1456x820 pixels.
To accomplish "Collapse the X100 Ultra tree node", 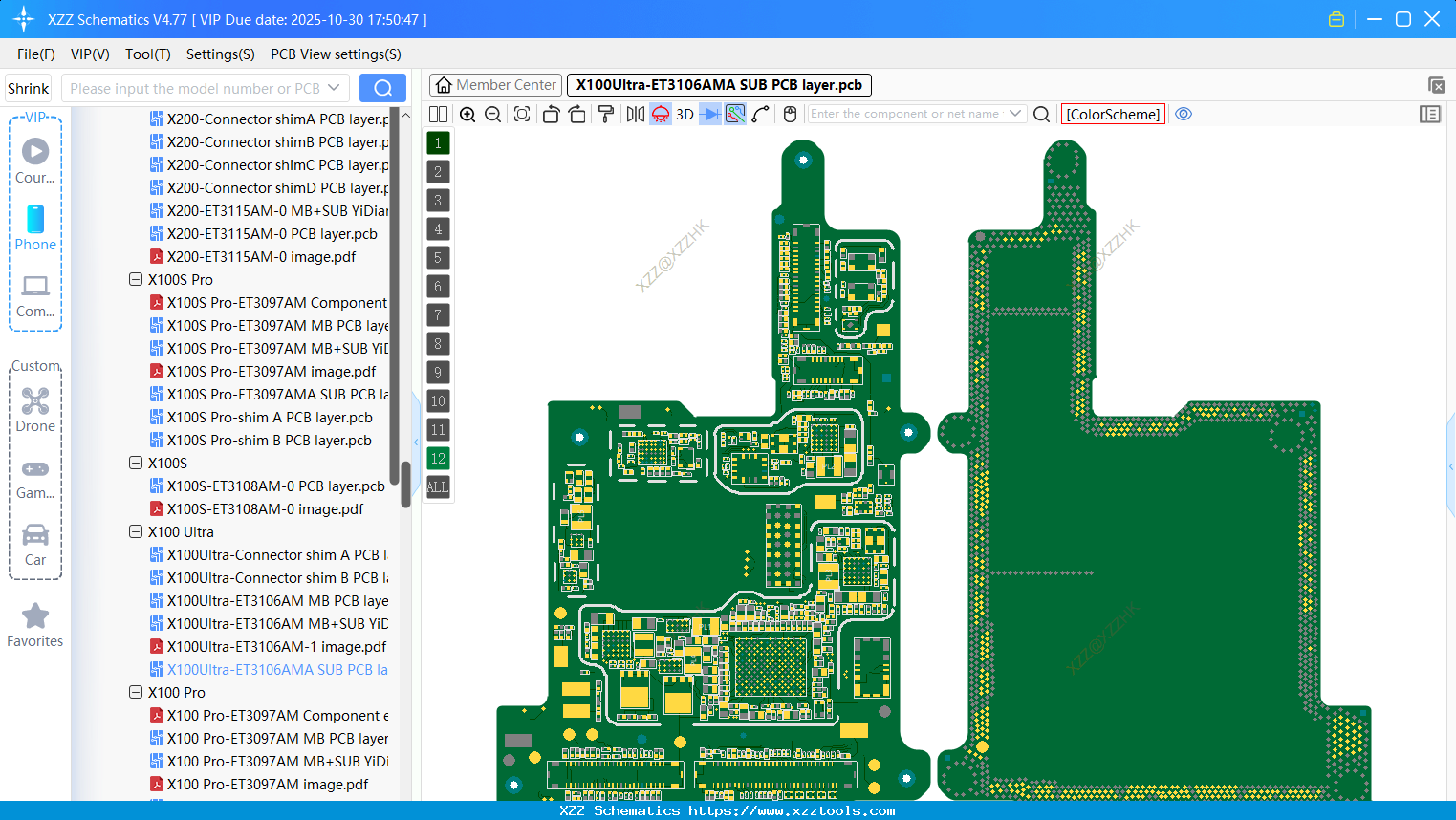I will point(136,531).
